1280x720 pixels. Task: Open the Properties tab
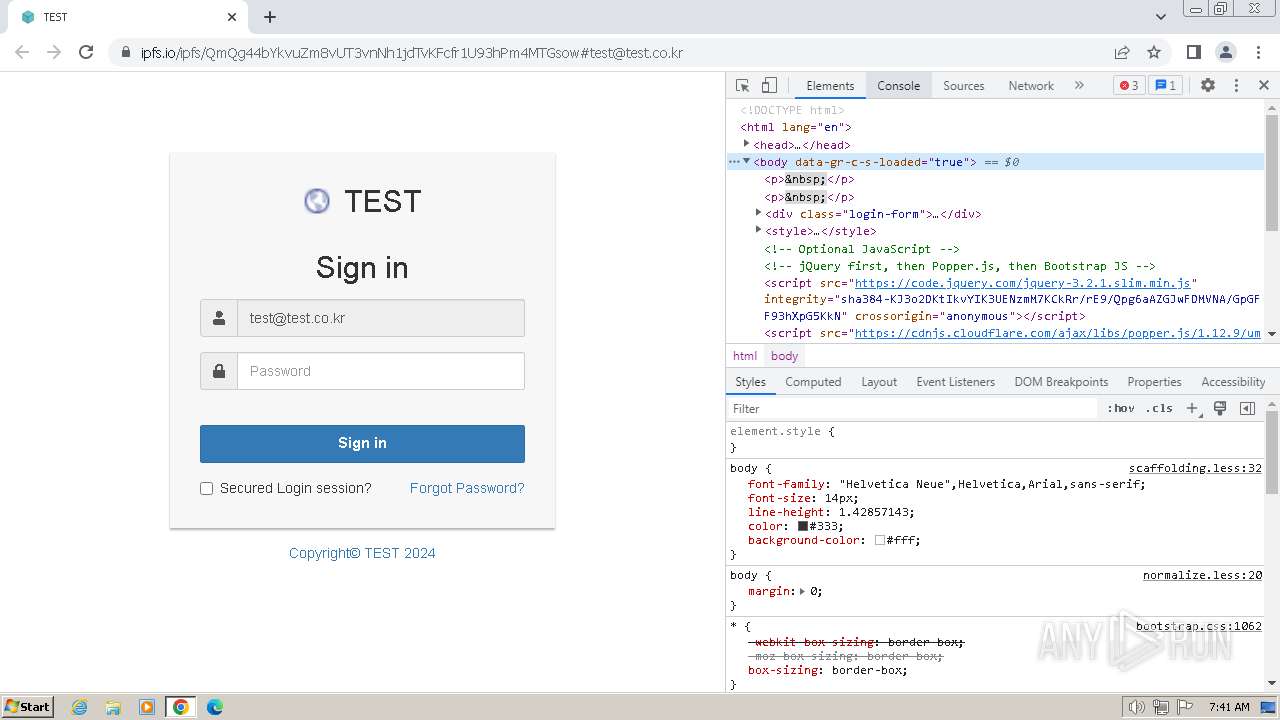pyautogui.click(x=1154, y=382)
